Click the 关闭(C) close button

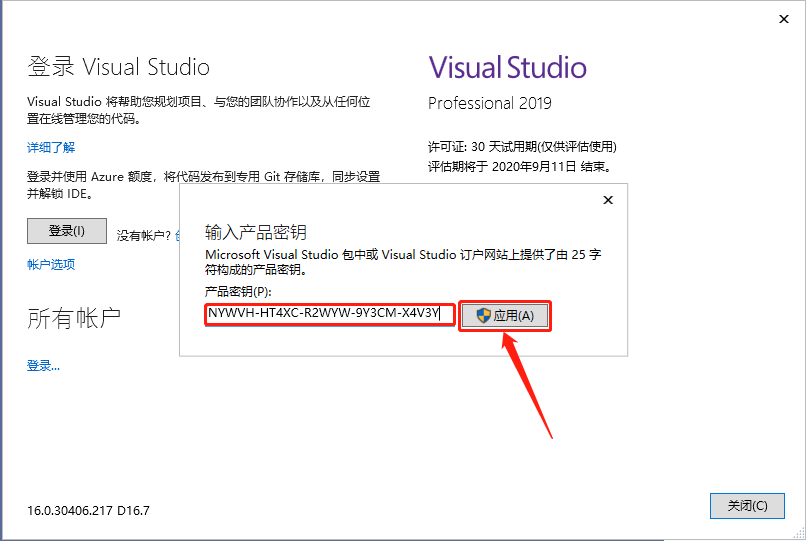(x=747, y=506)
